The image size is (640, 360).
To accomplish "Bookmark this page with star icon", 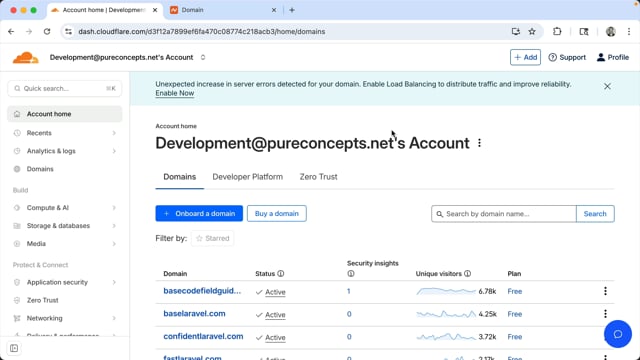I will [532, 31].
